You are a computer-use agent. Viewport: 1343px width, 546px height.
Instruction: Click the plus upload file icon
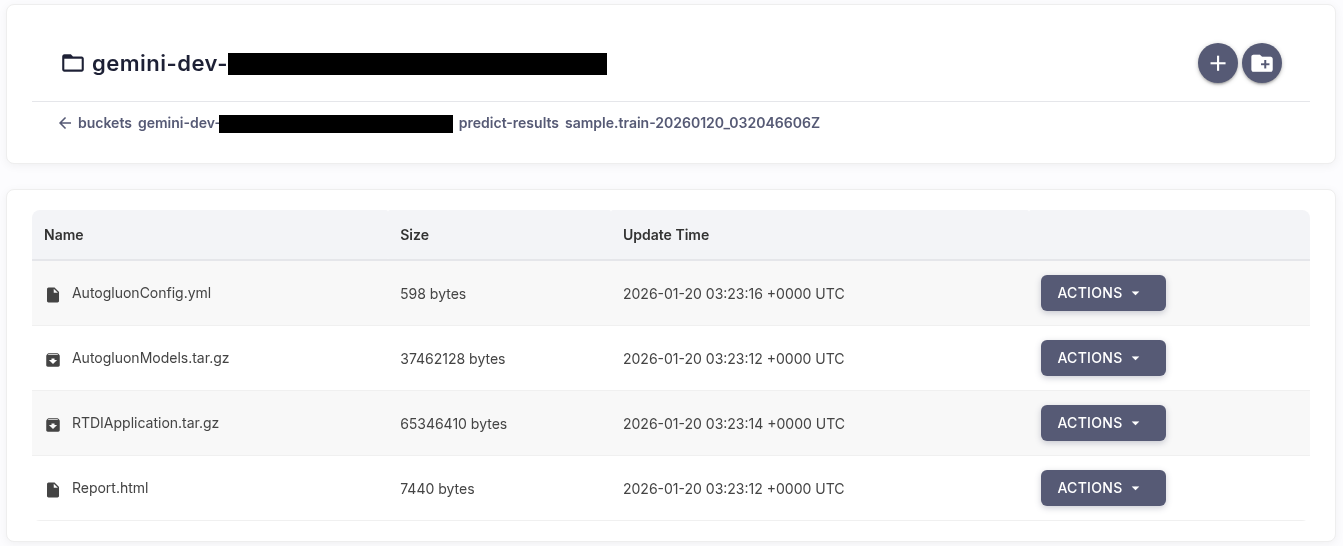[1217, 64]
